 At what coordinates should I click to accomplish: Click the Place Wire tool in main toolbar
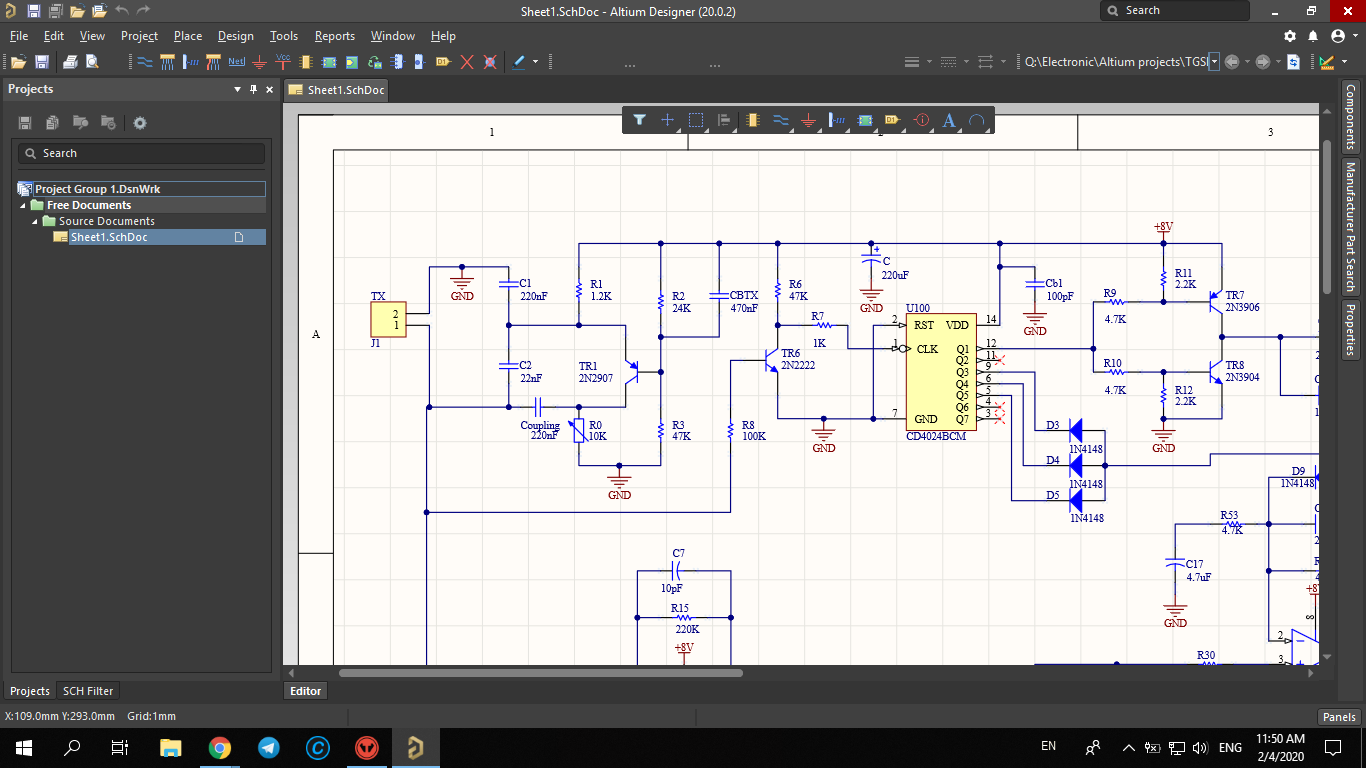(144, 62)
